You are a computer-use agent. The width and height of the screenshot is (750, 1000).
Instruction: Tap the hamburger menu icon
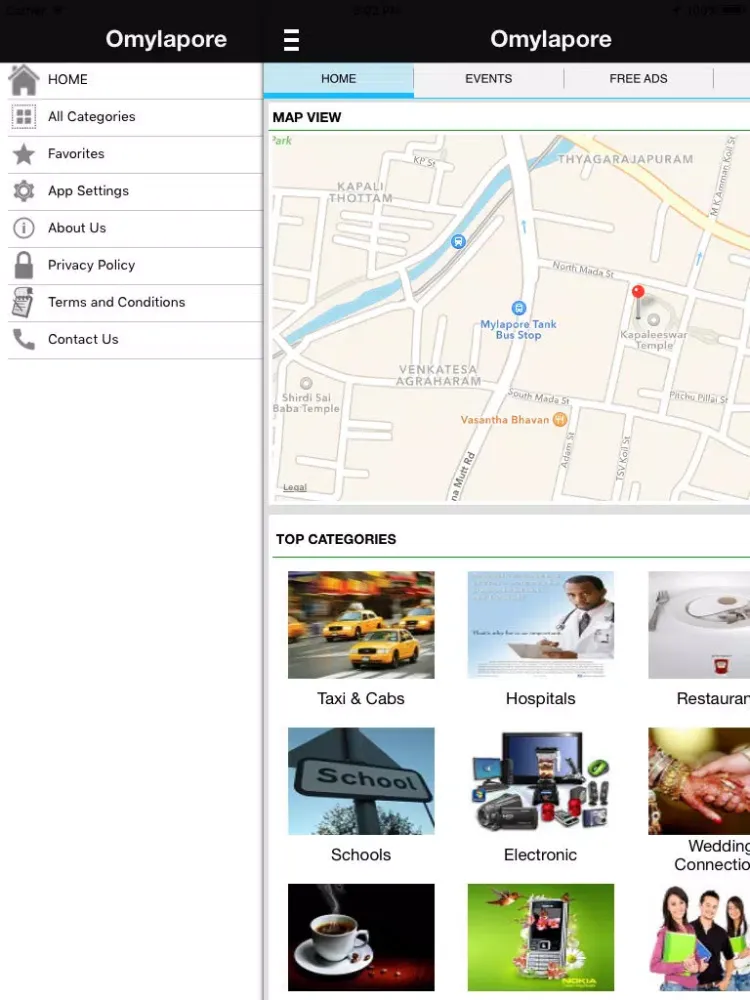point(291,40)
